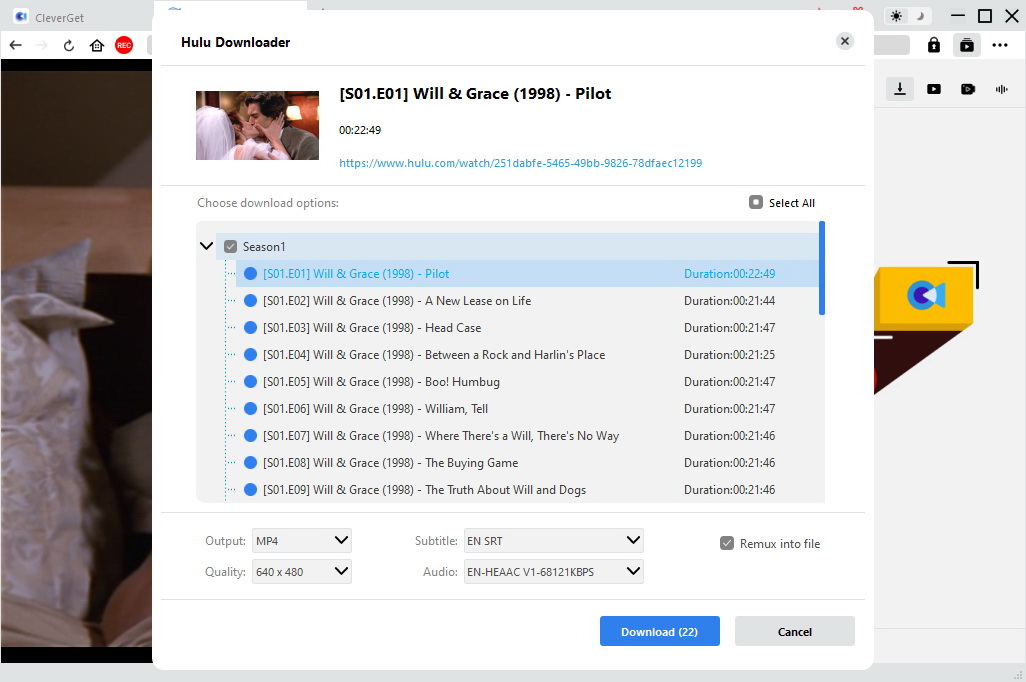
Task: Open the Hulu watch page link
Action: [x=520, y=163]
